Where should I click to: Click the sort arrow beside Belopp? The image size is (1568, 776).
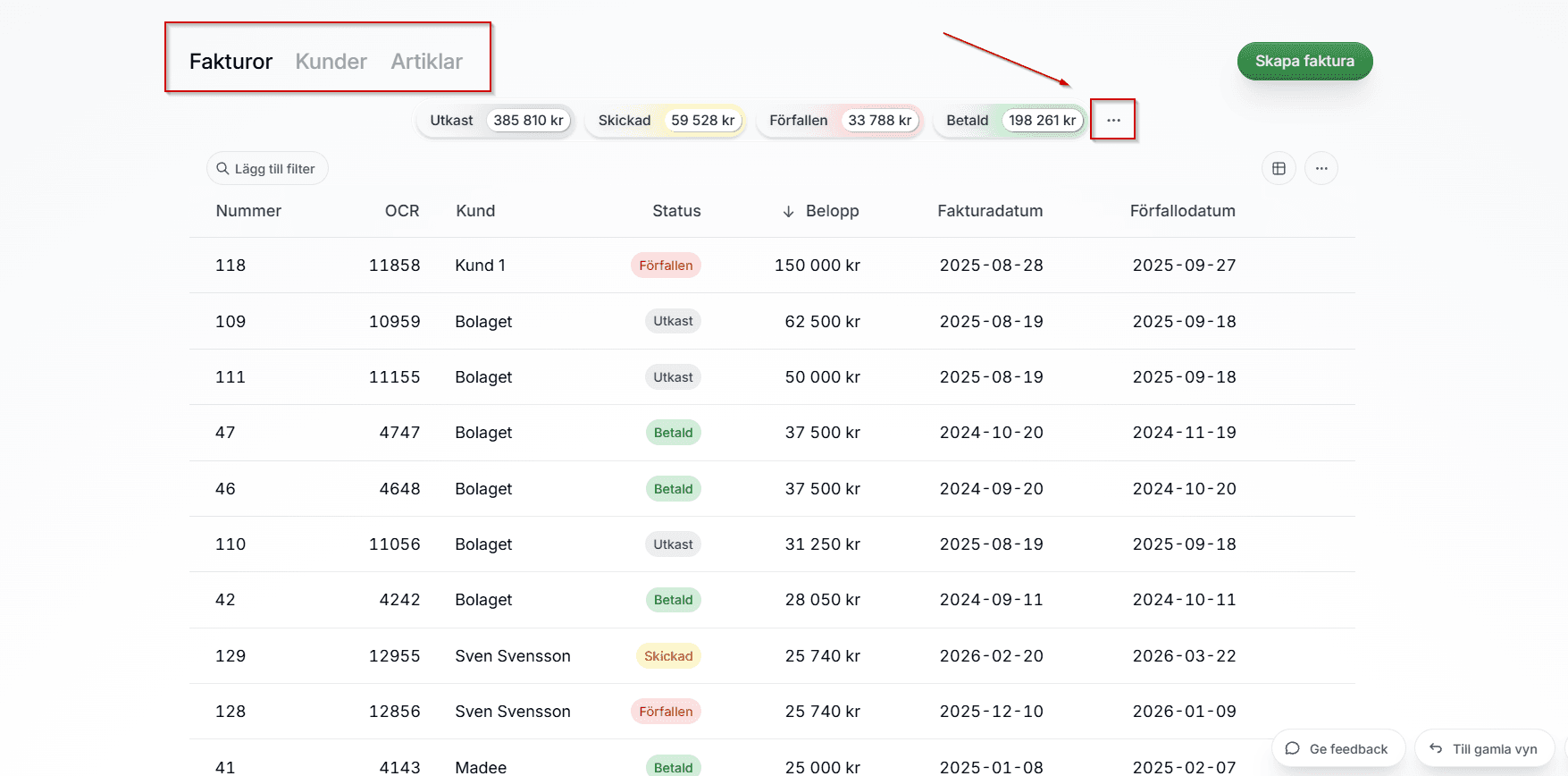coord(788,212)
